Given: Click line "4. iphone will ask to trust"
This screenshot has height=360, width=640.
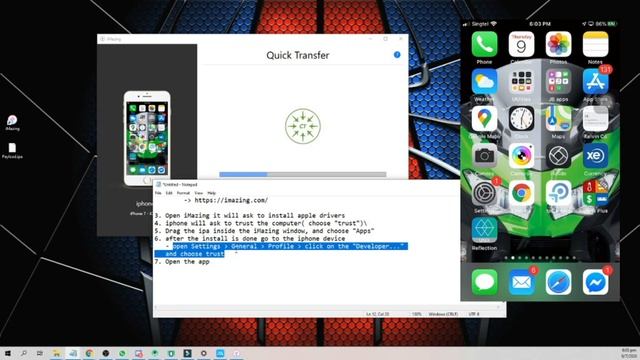Looking at the screenshot, I should click(x=260, y=223).
